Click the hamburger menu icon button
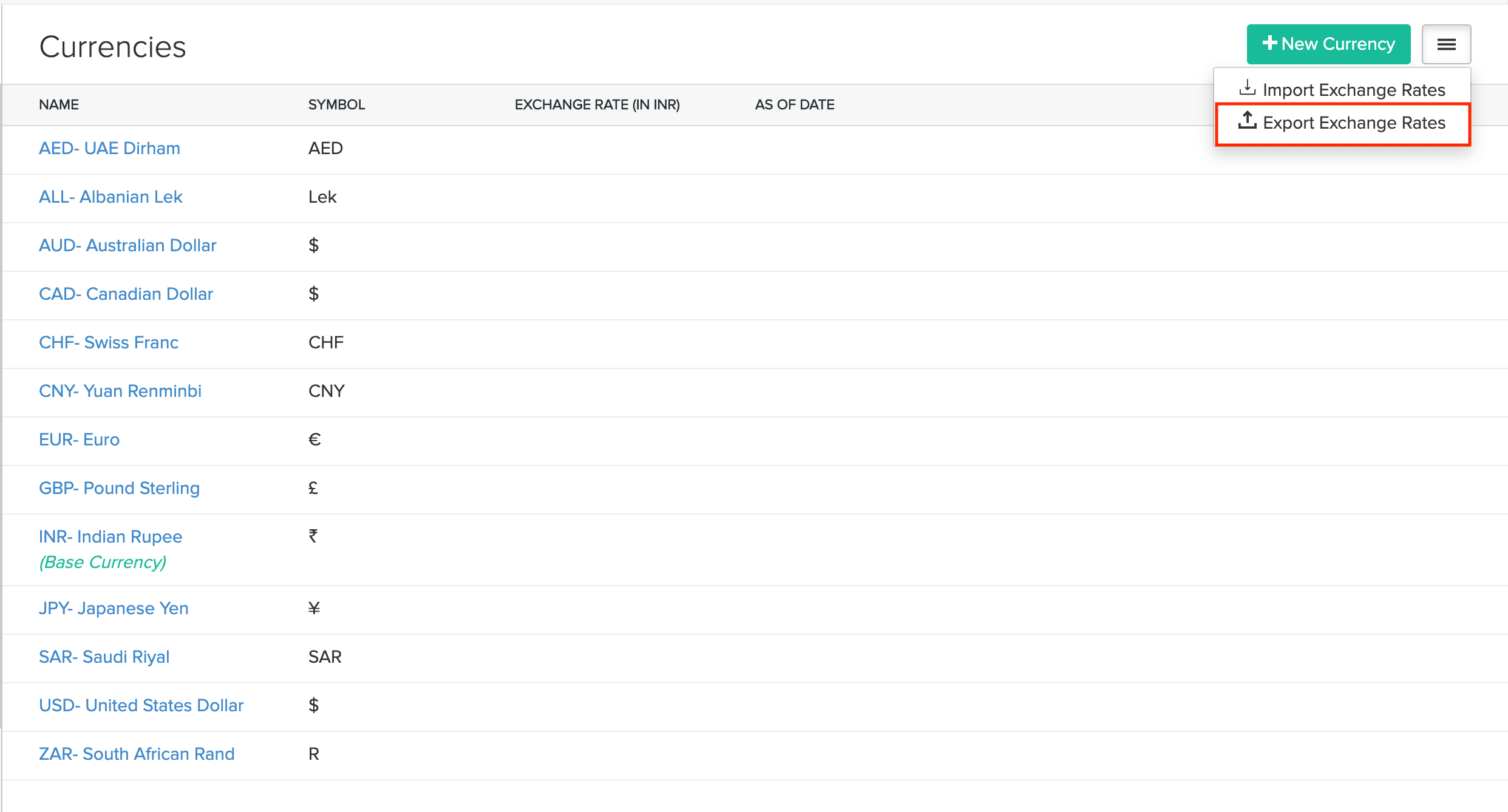 (x=1446, y=44)
